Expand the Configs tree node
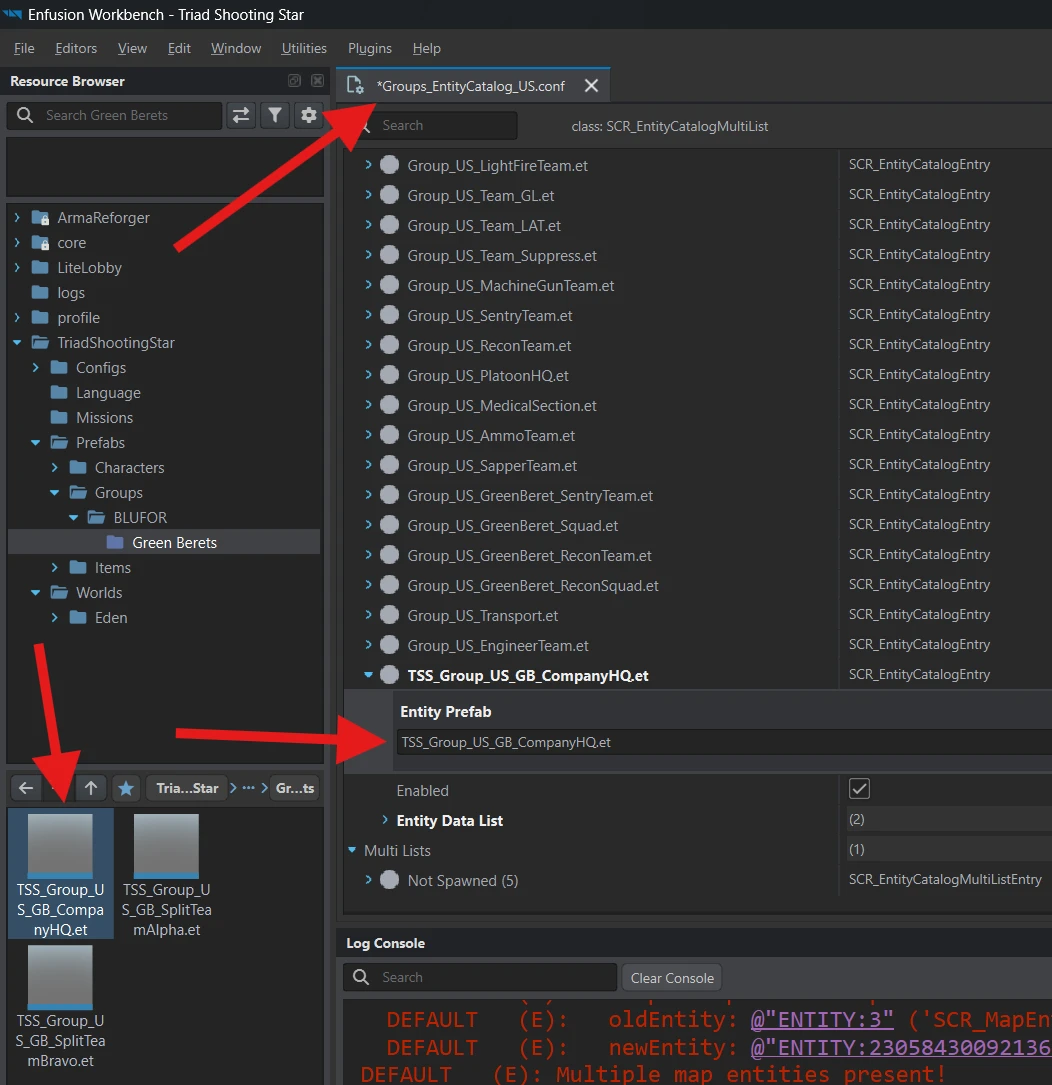The image size is (1052, 1085). coord(35,367)
